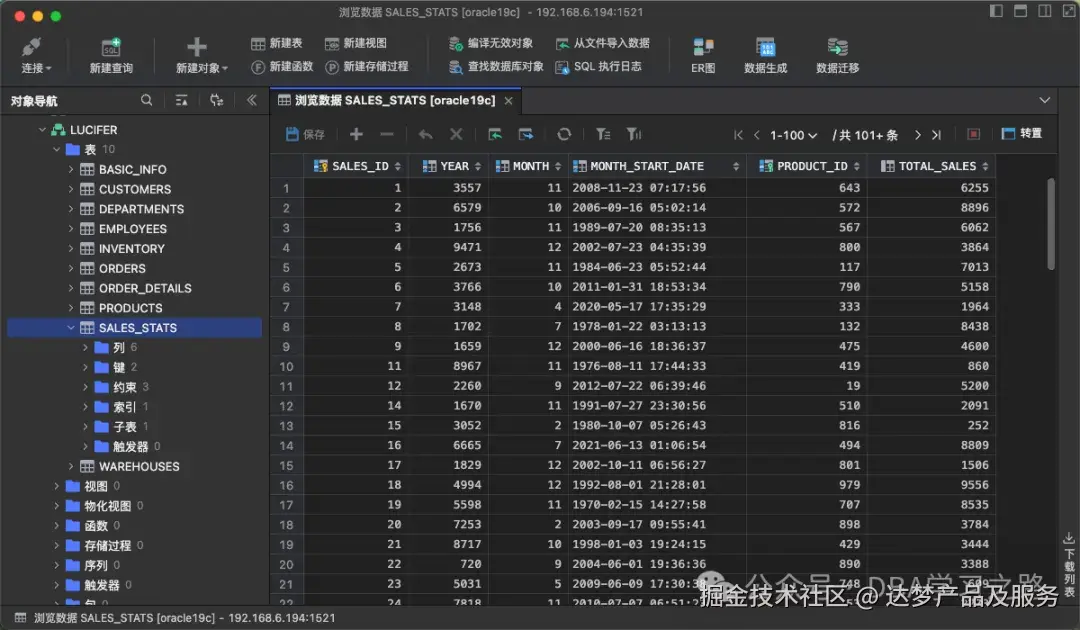Select the DEPARTMENTS table
The image size is (1080, 630).
pos(141,209)
